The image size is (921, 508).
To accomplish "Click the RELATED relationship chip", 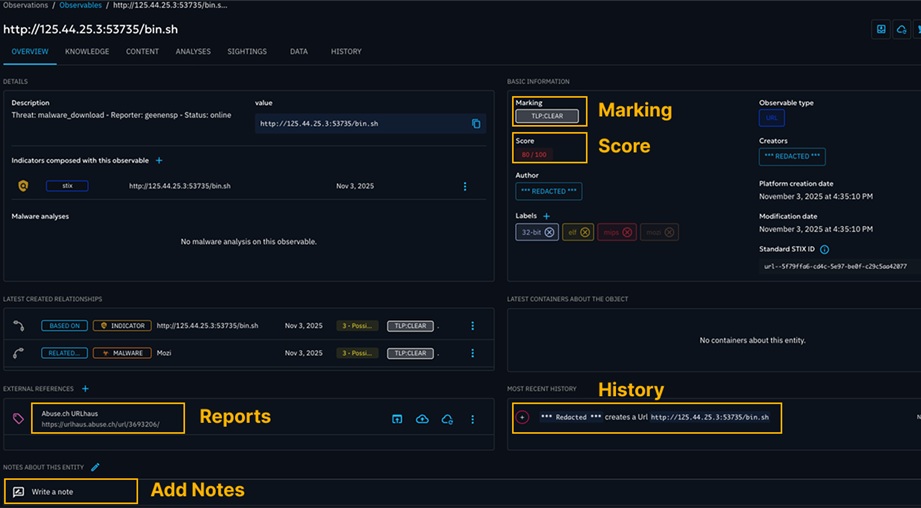I will tap(65, 353).
